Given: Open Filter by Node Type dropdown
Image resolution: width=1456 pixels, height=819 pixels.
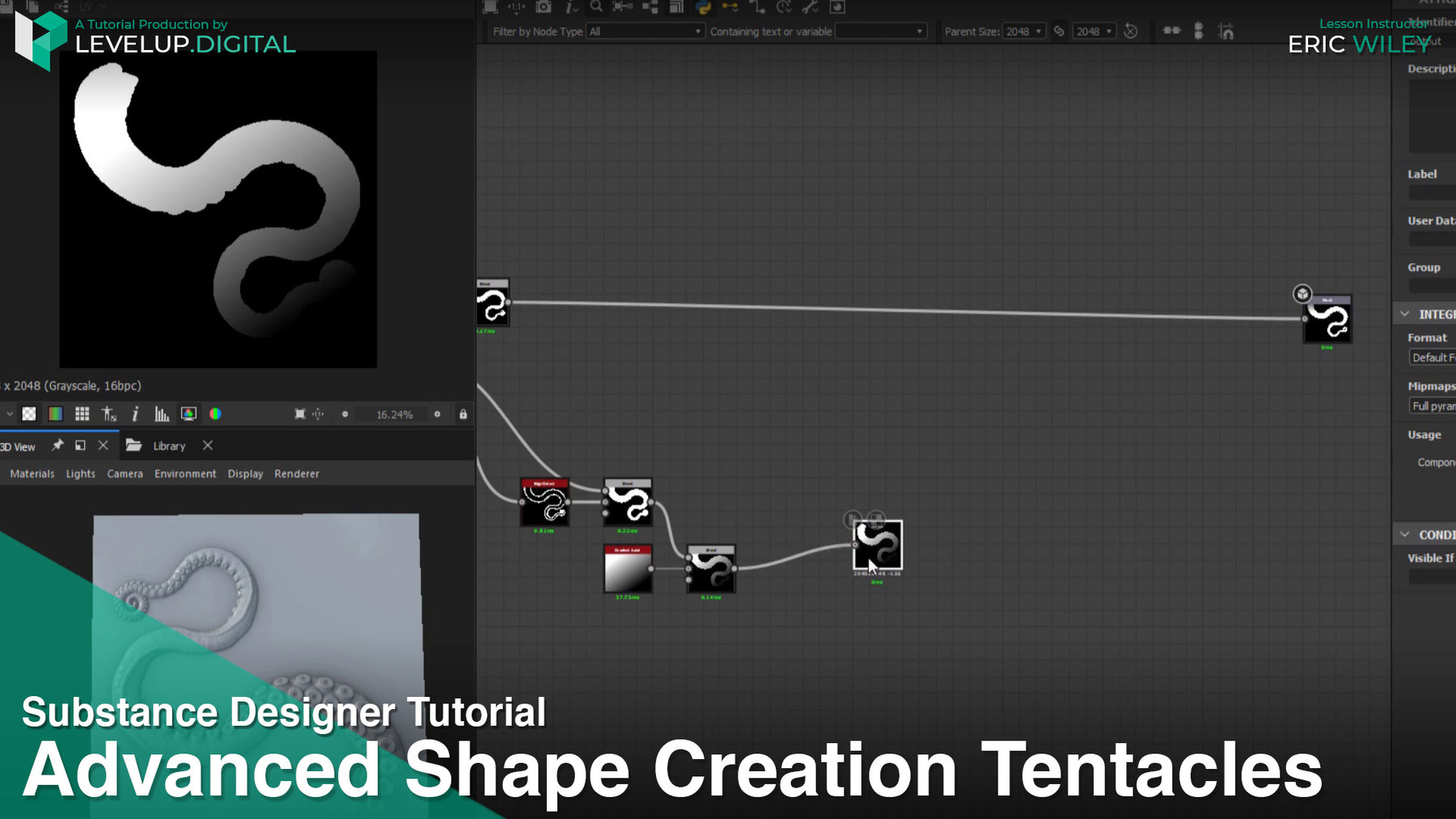Looking at the screenshot, I should click(645, 32).
